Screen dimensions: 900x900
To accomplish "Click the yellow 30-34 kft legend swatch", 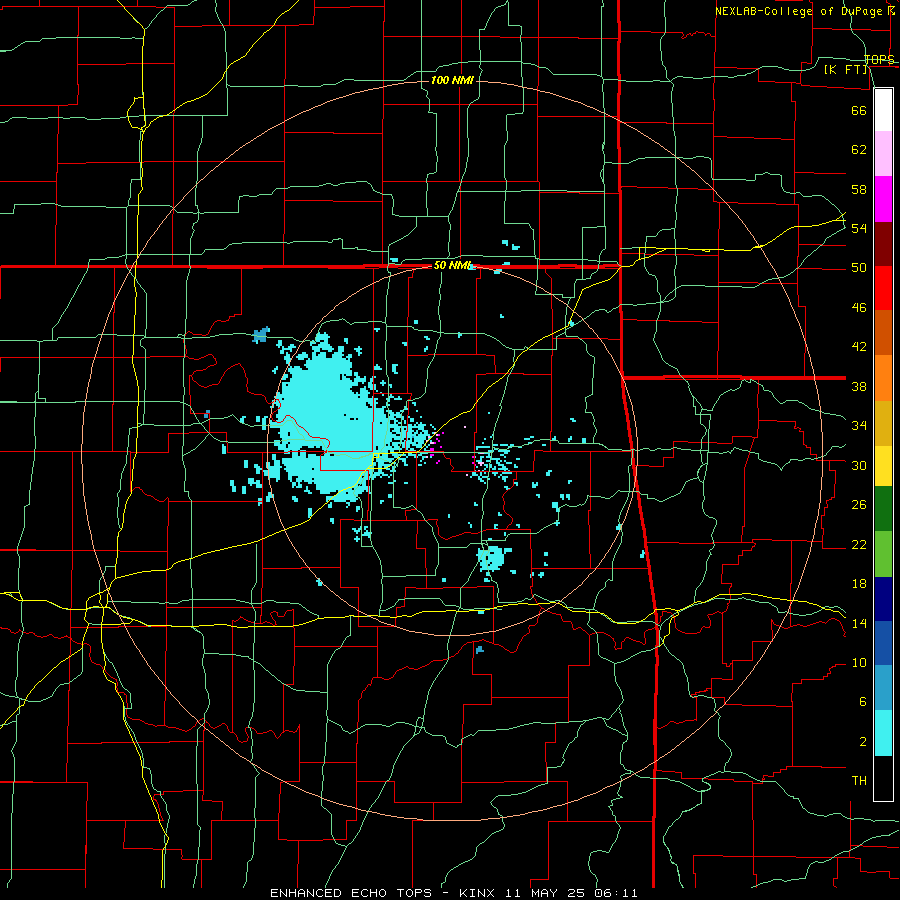I will pos(883,466).
